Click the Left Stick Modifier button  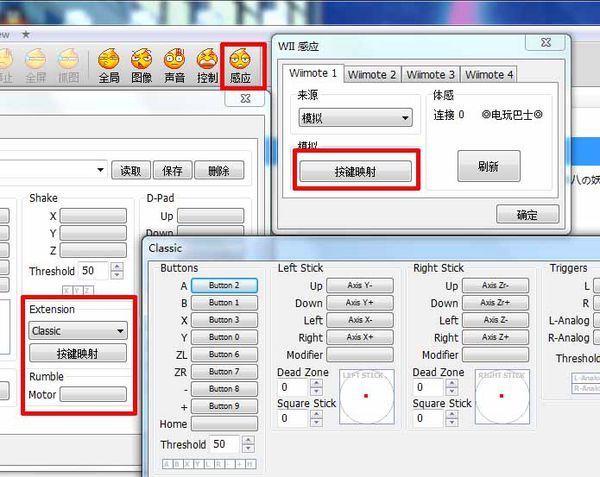coord(360,355)
